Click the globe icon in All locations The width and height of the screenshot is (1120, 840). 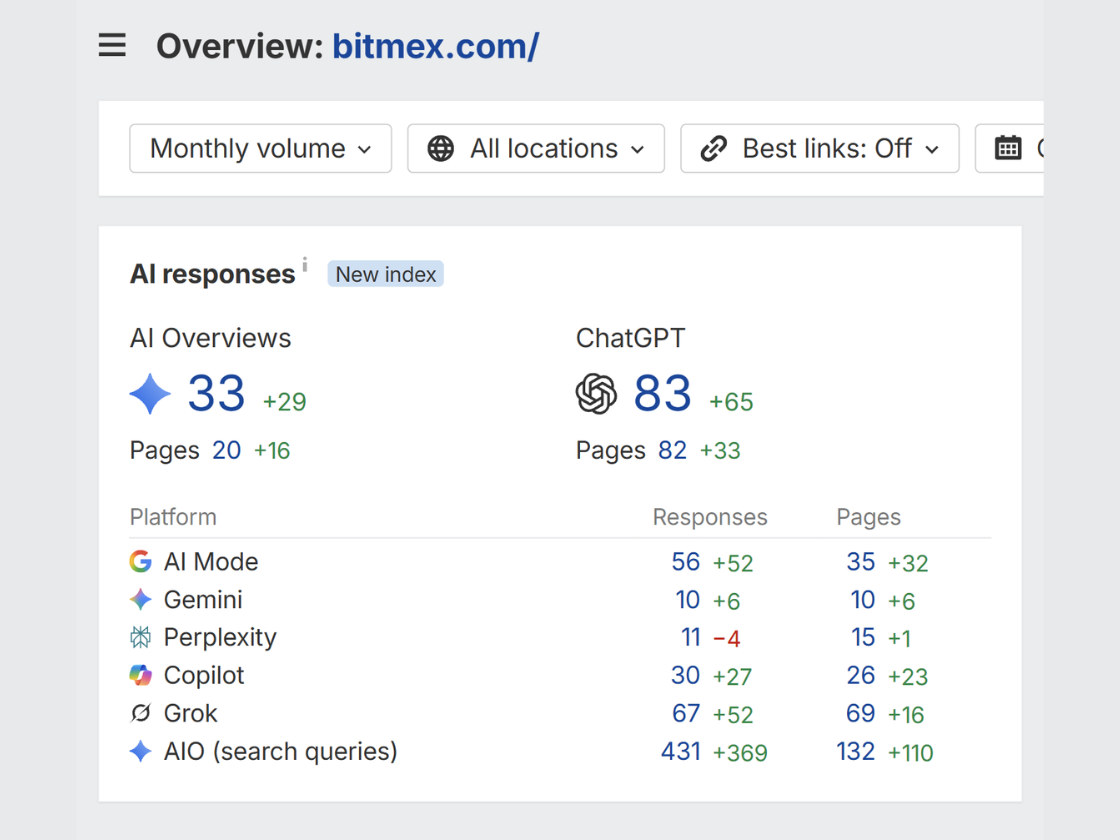pyautogui.click(x=441, y=149)
